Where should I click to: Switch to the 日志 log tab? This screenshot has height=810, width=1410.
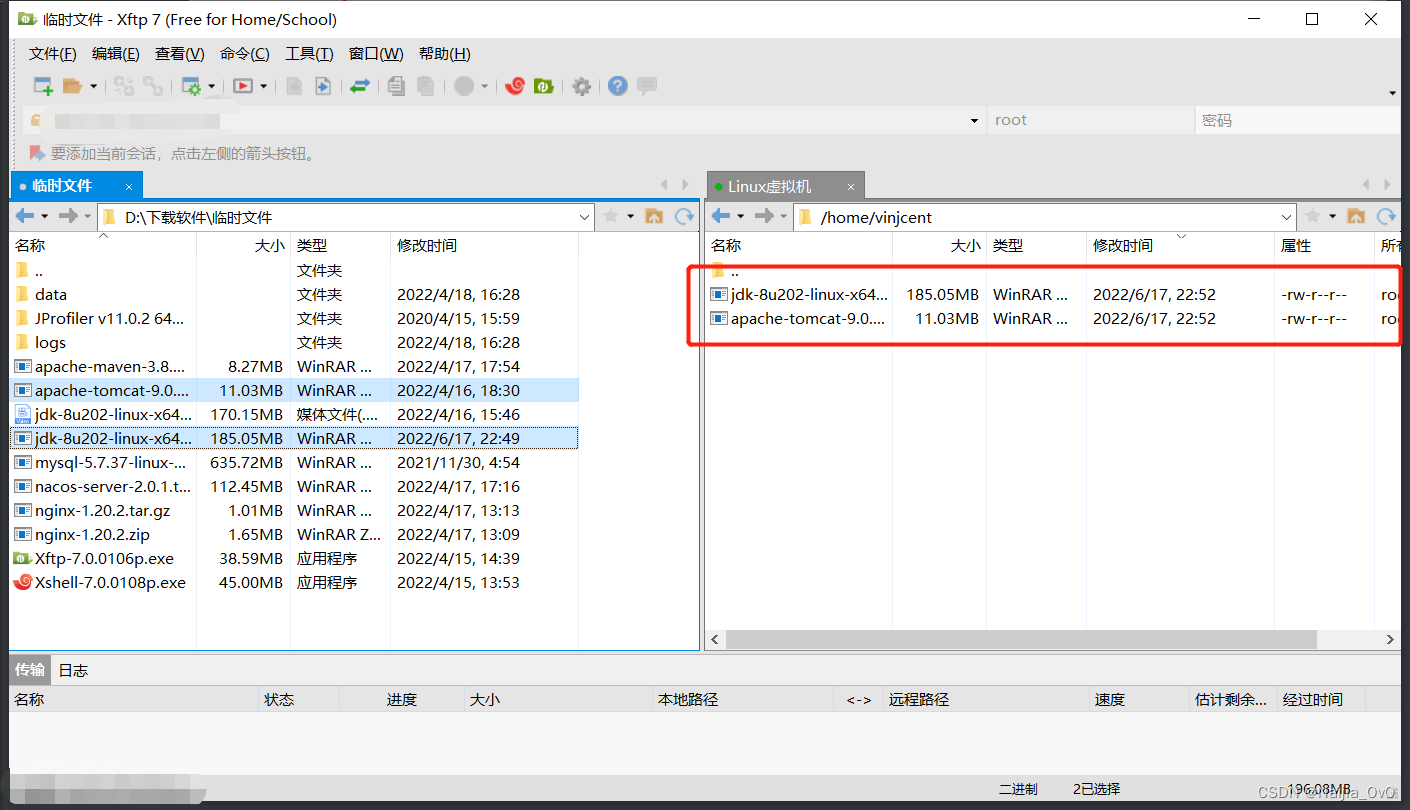[x=73, y=670]
